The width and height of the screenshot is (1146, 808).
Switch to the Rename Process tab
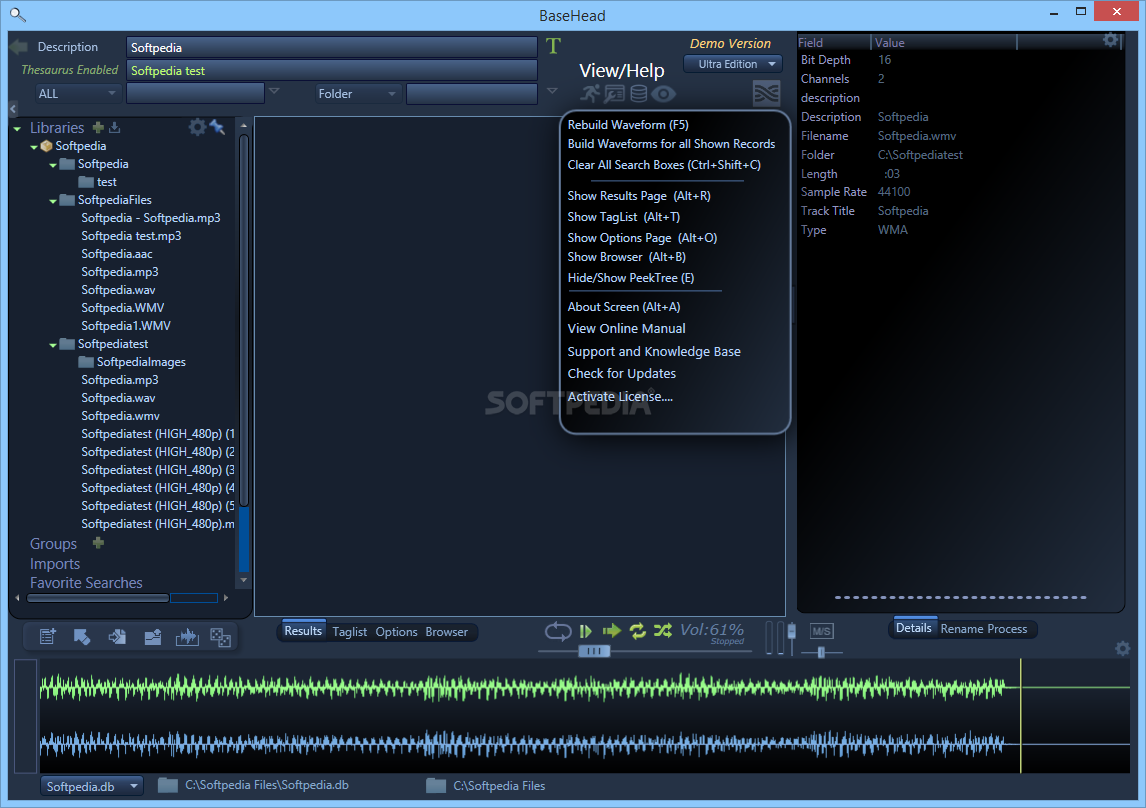pos(984,629)
